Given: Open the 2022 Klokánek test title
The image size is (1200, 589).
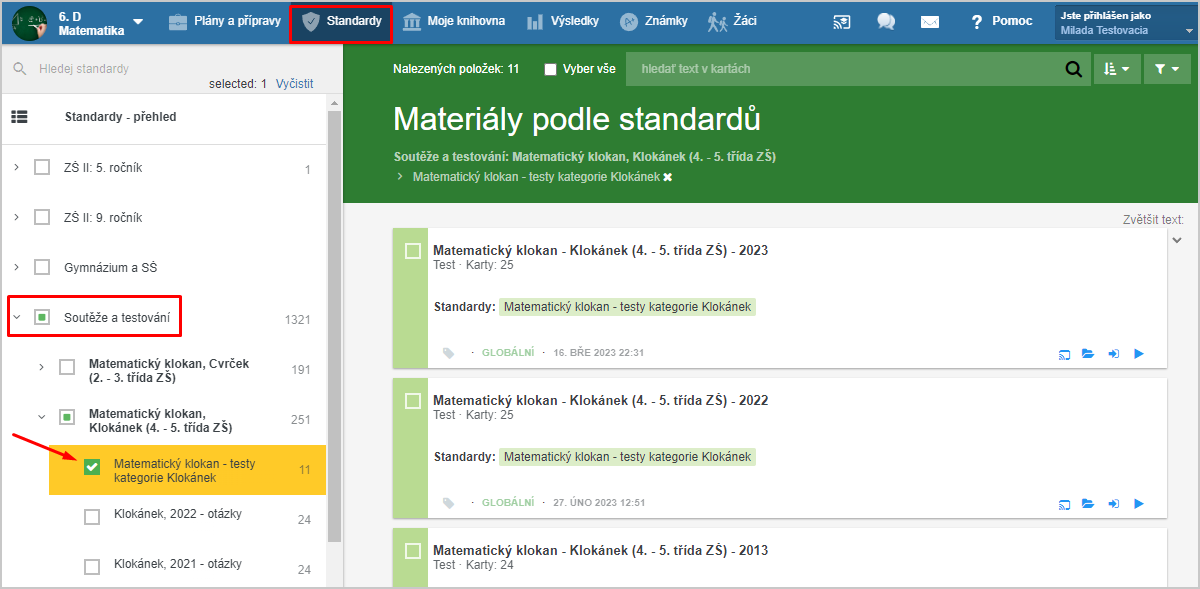Looking at the screenshot, I should (x=600, y=400).
